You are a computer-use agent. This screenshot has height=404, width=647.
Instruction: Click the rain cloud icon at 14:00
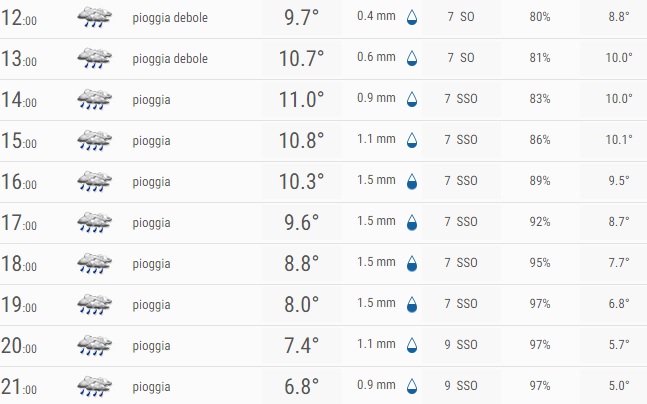[x=94, y=99]
